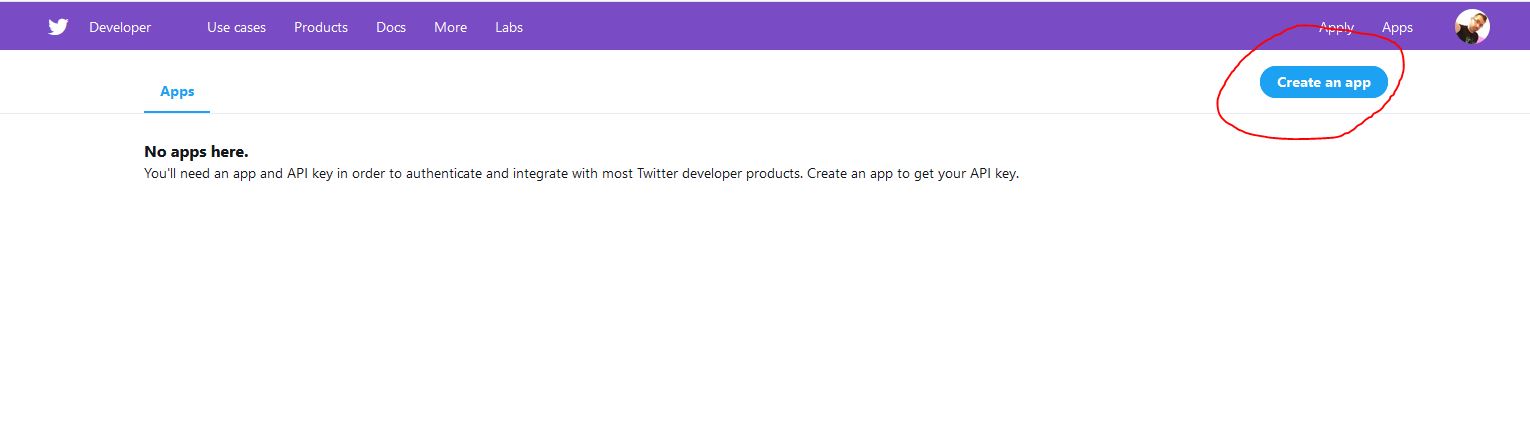Select the Apps tab
This screenshot has width=1530, height=433.
pyautogui.click(x=177, y=91)
